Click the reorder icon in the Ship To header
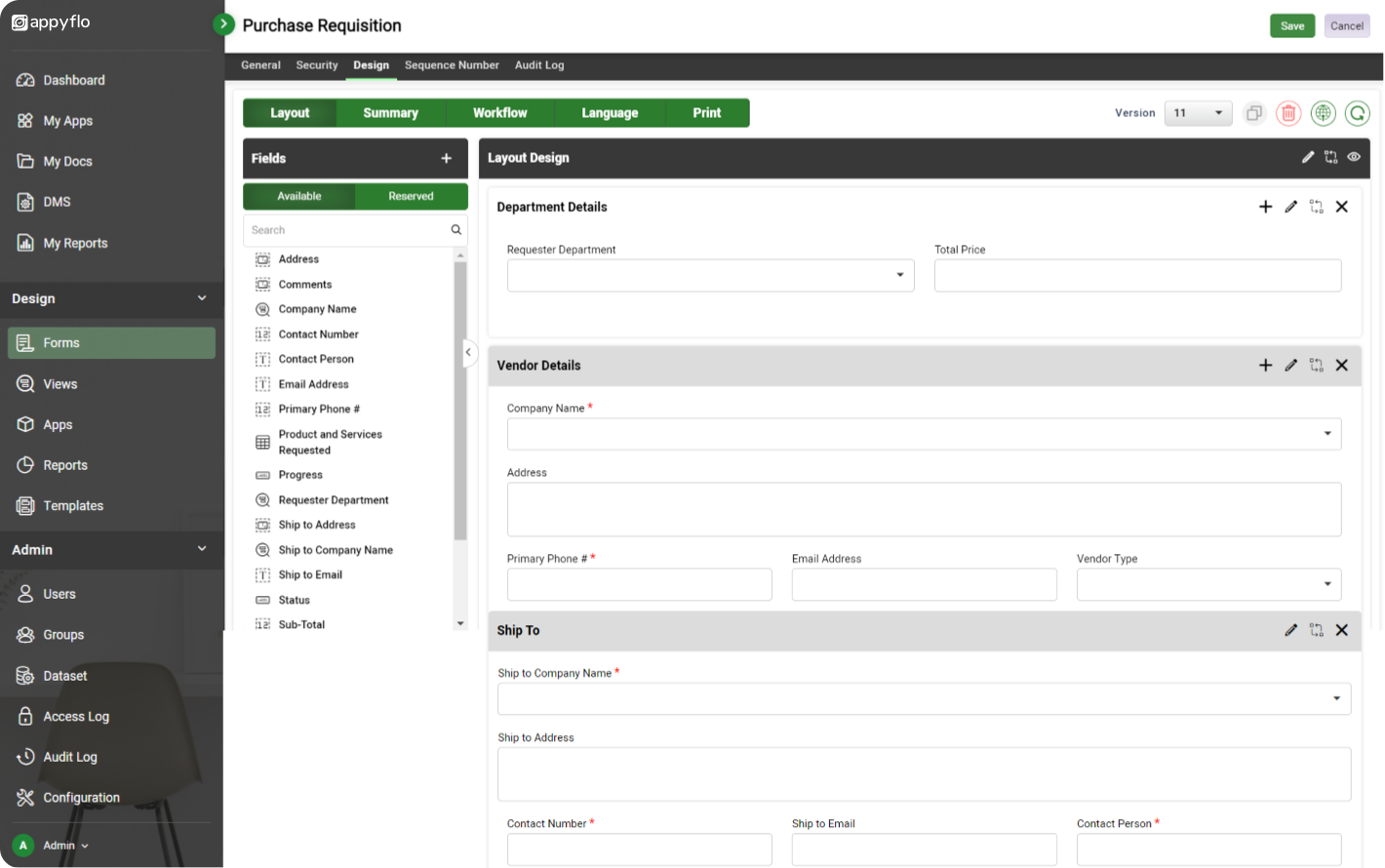 pos(1316,630)
